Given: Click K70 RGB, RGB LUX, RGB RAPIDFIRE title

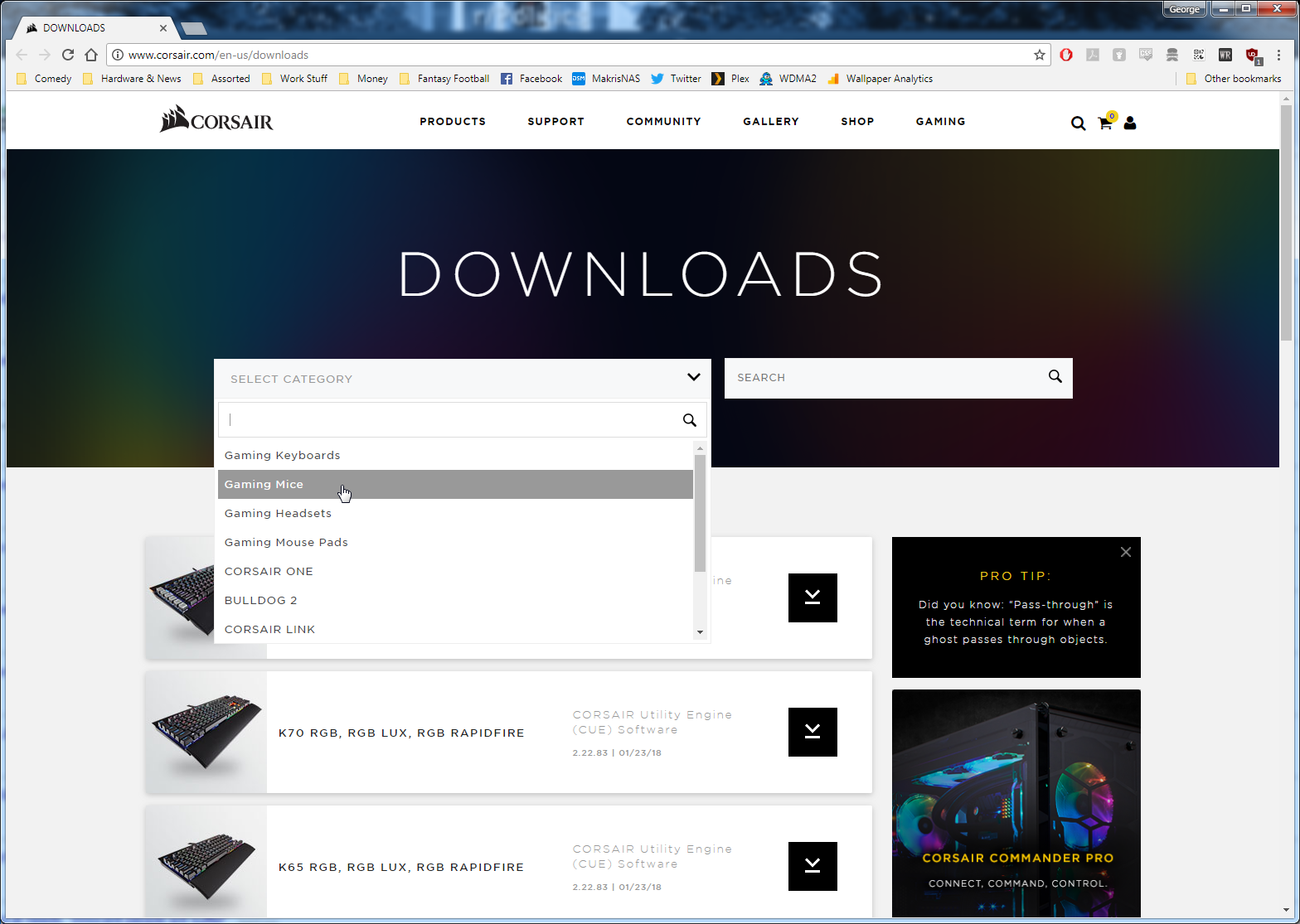Looking at the screenshot, I should pyautogui.click(x=401, y=733).
